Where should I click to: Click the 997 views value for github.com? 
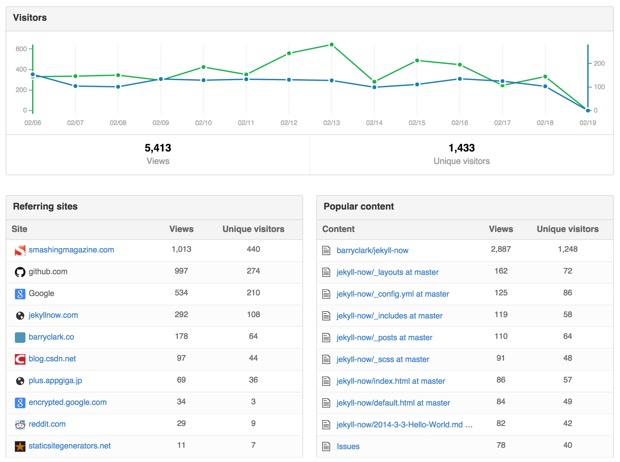coord(181,271)
